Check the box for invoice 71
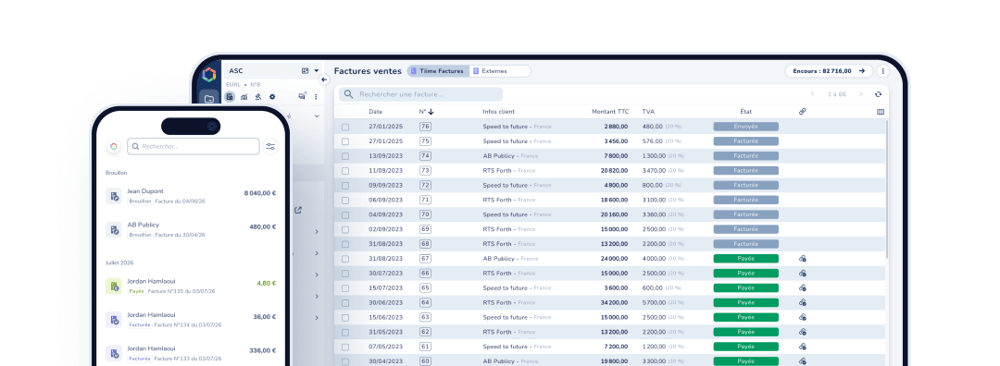This screenshot has width=1000, height=366. point(345,200)
